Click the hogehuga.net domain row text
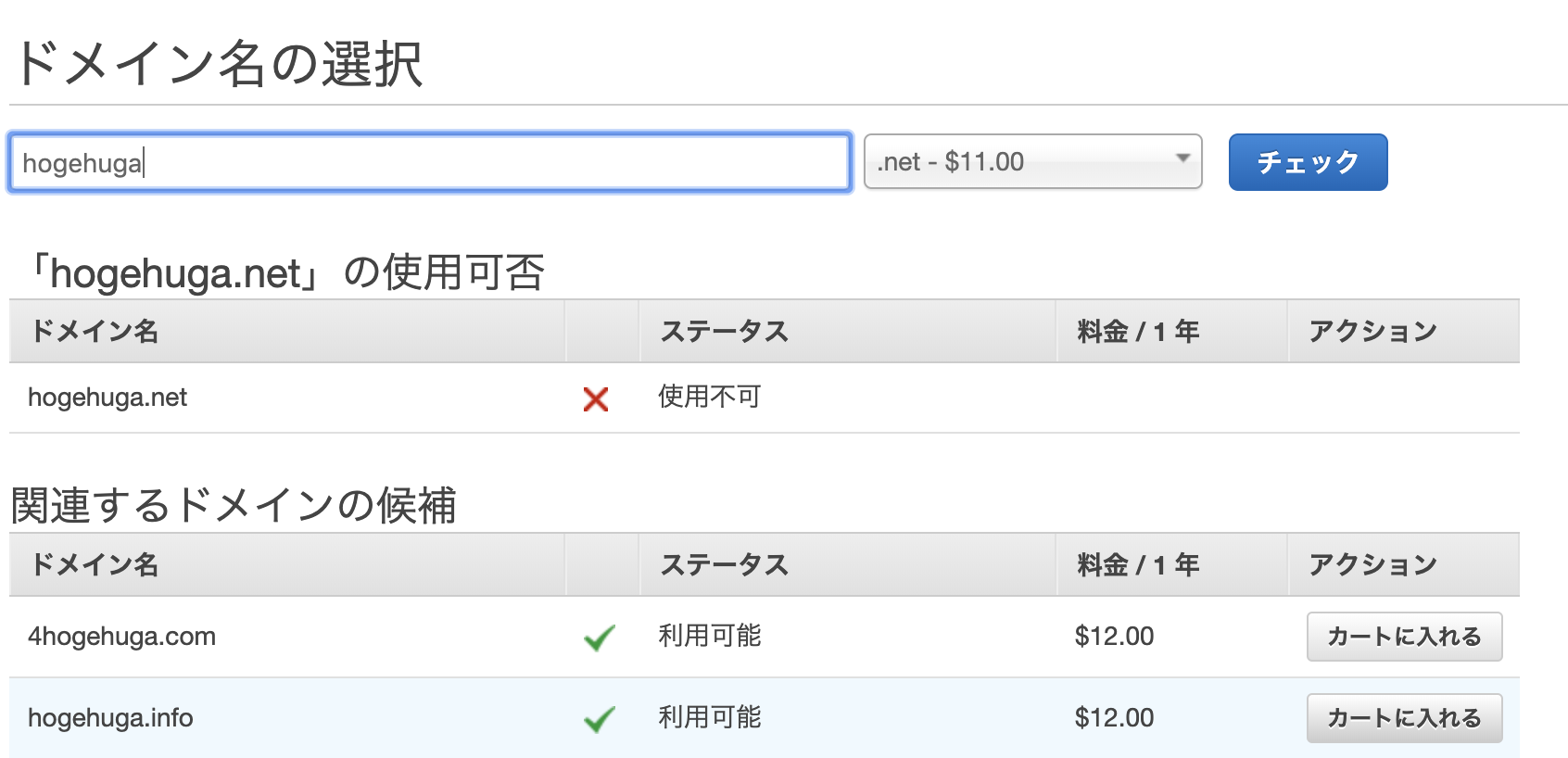The height and width of the screenshot is (758, 1568). (x=107, y=398)
